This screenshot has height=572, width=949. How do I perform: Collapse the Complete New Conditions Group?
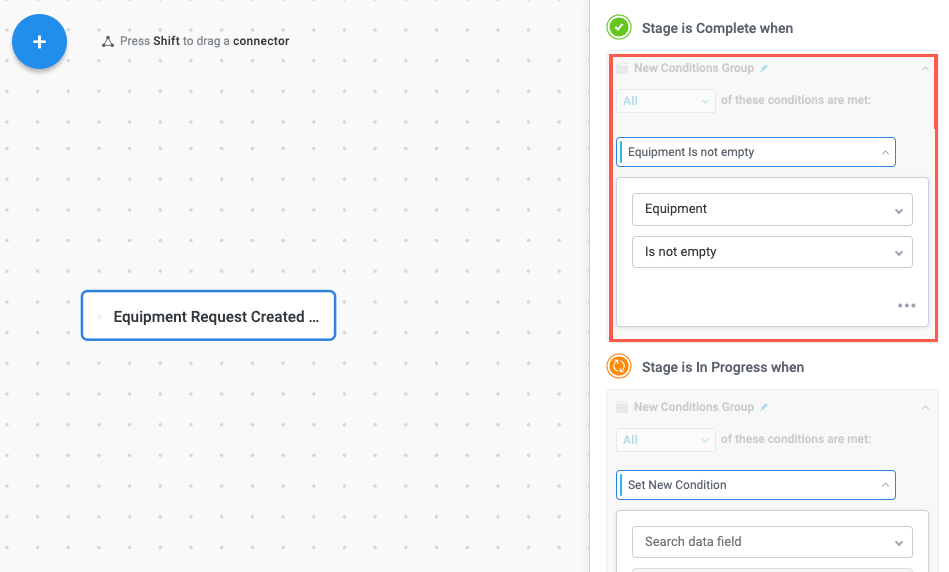[x=925, y=68]
